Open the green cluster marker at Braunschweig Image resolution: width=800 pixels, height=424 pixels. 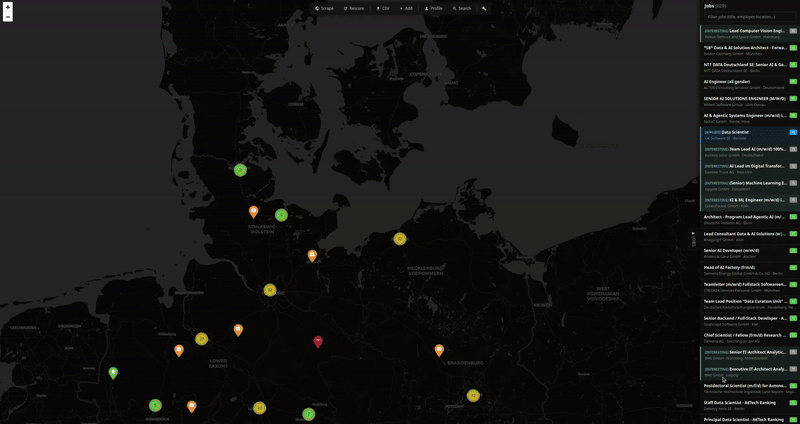click(x=309, y=414)
